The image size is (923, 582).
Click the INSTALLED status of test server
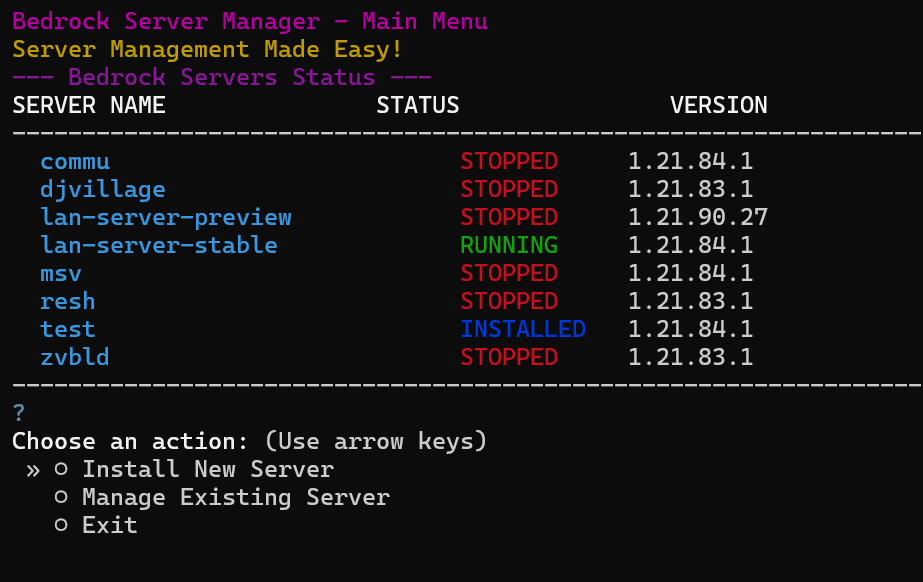(x=523, y=329)
